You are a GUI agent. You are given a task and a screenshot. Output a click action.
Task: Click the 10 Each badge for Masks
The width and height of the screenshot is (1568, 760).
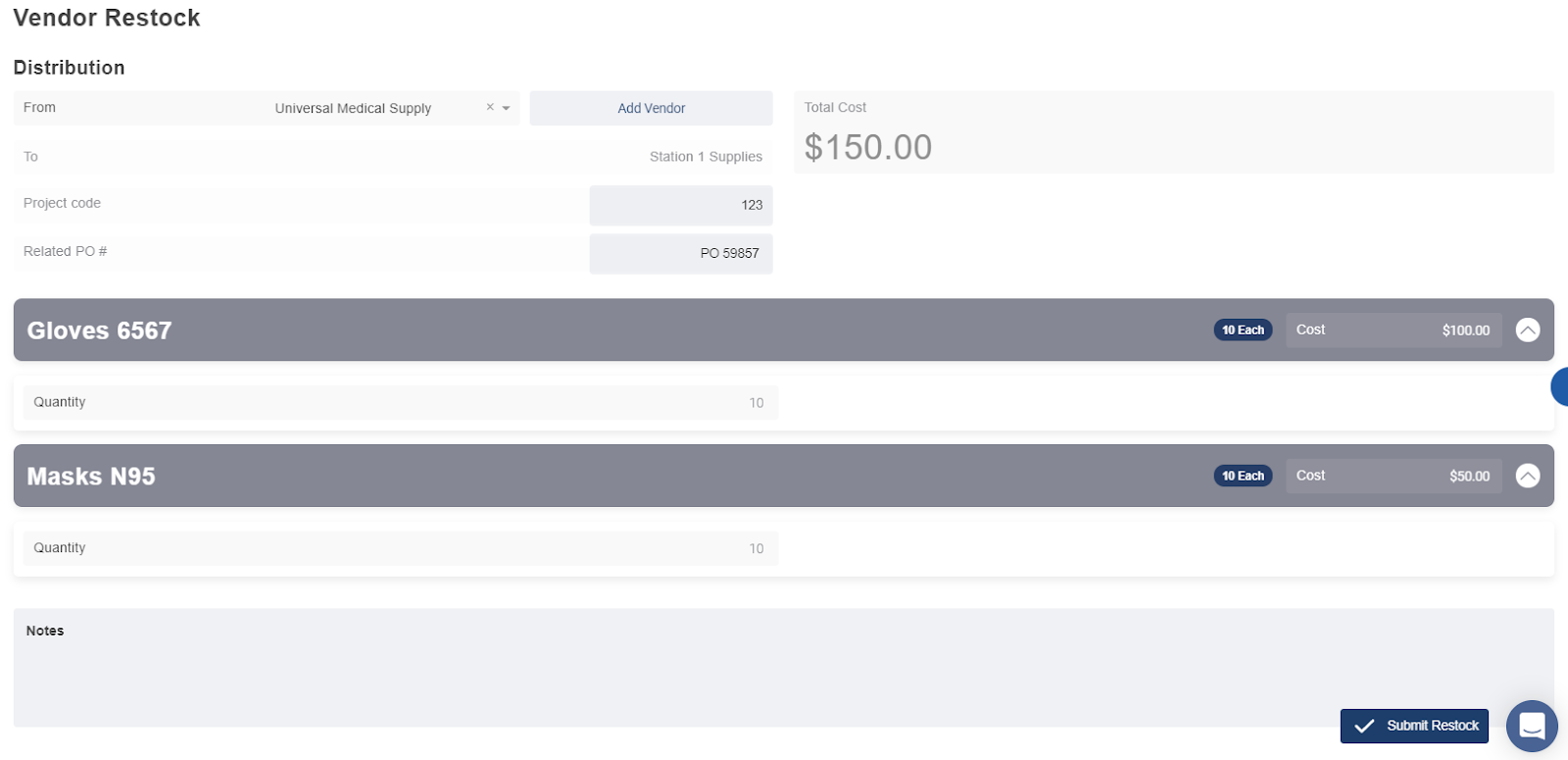(x=1243, y=476)
